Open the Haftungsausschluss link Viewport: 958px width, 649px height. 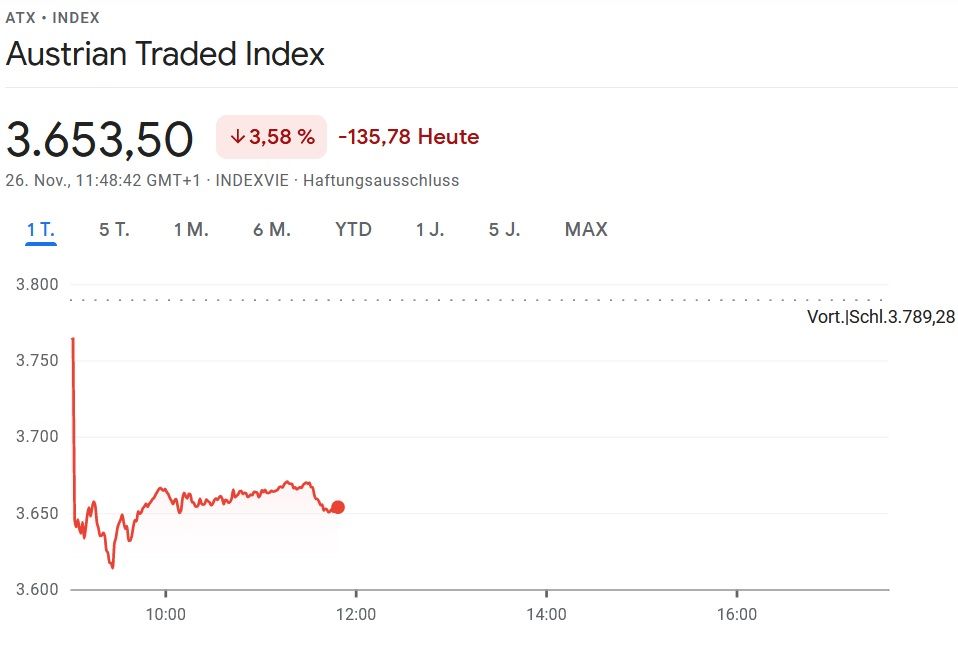pyautogui.click(x=381, y=181)
